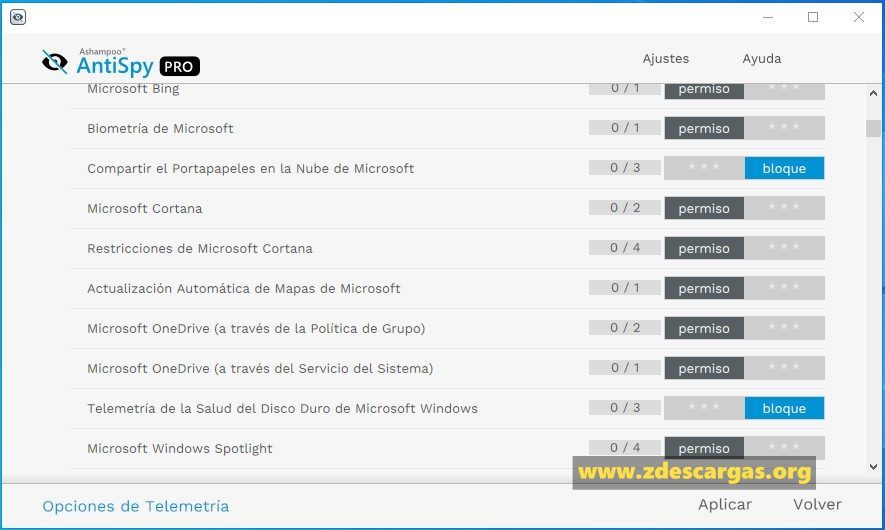Select the Biometría de Microsoft row label
This screenshot has height=530, width=885.
[160, 129]
